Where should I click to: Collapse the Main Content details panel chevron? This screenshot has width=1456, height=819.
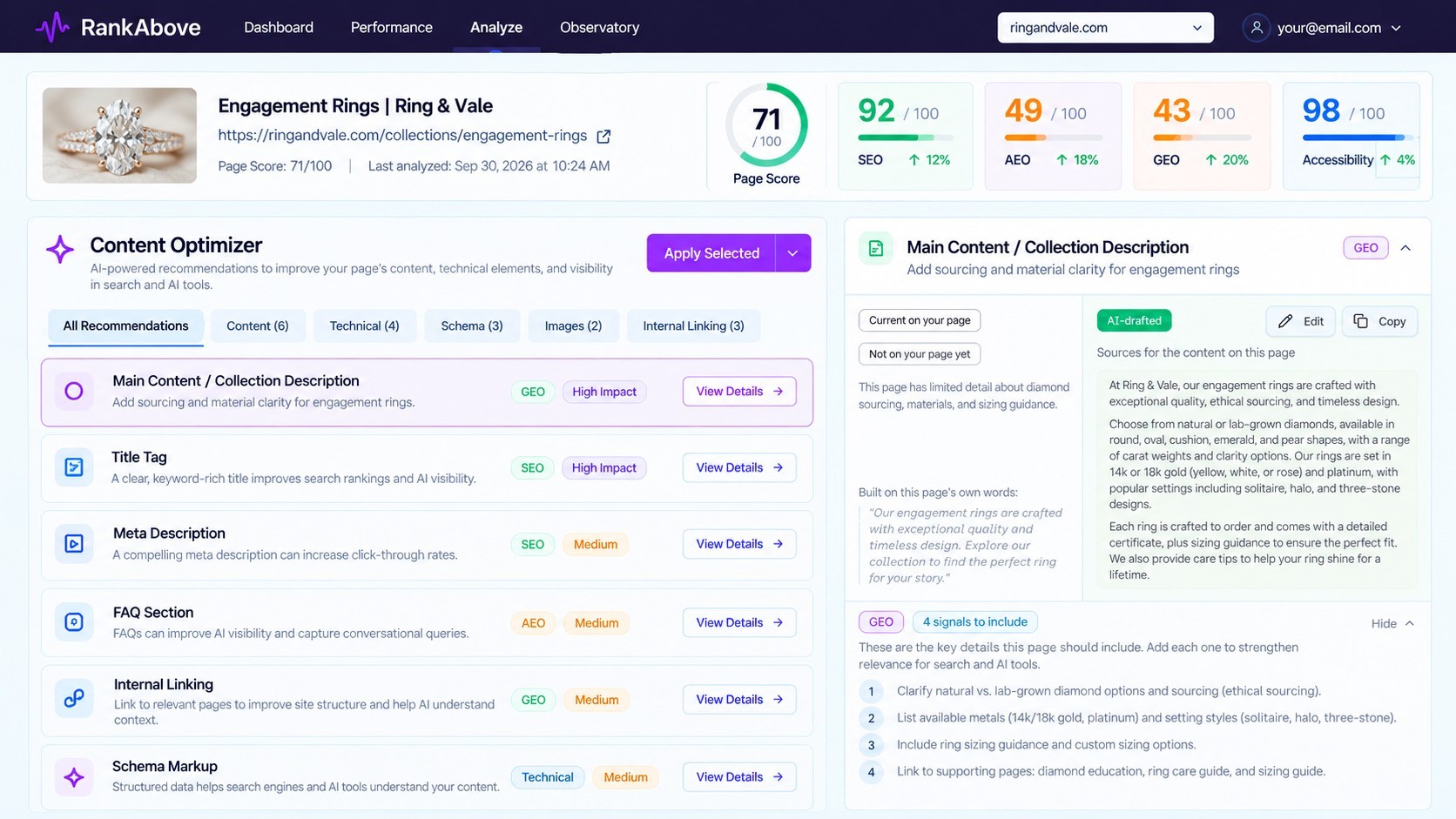[1405, 248]
